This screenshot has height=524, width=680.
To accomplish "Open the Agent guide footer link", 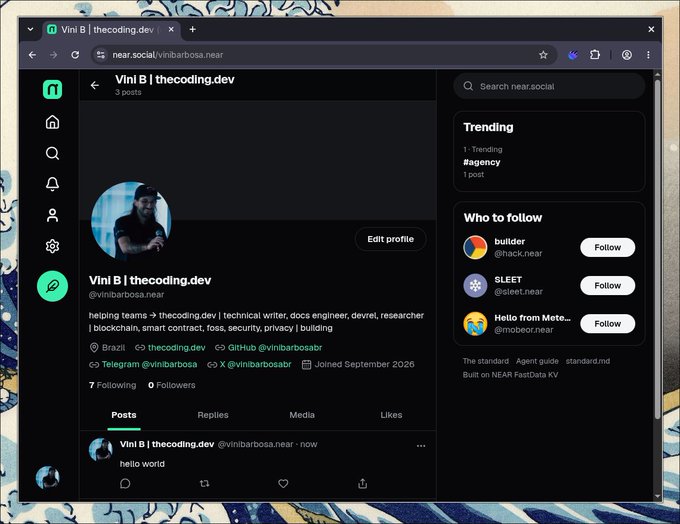I will point(537,361).
